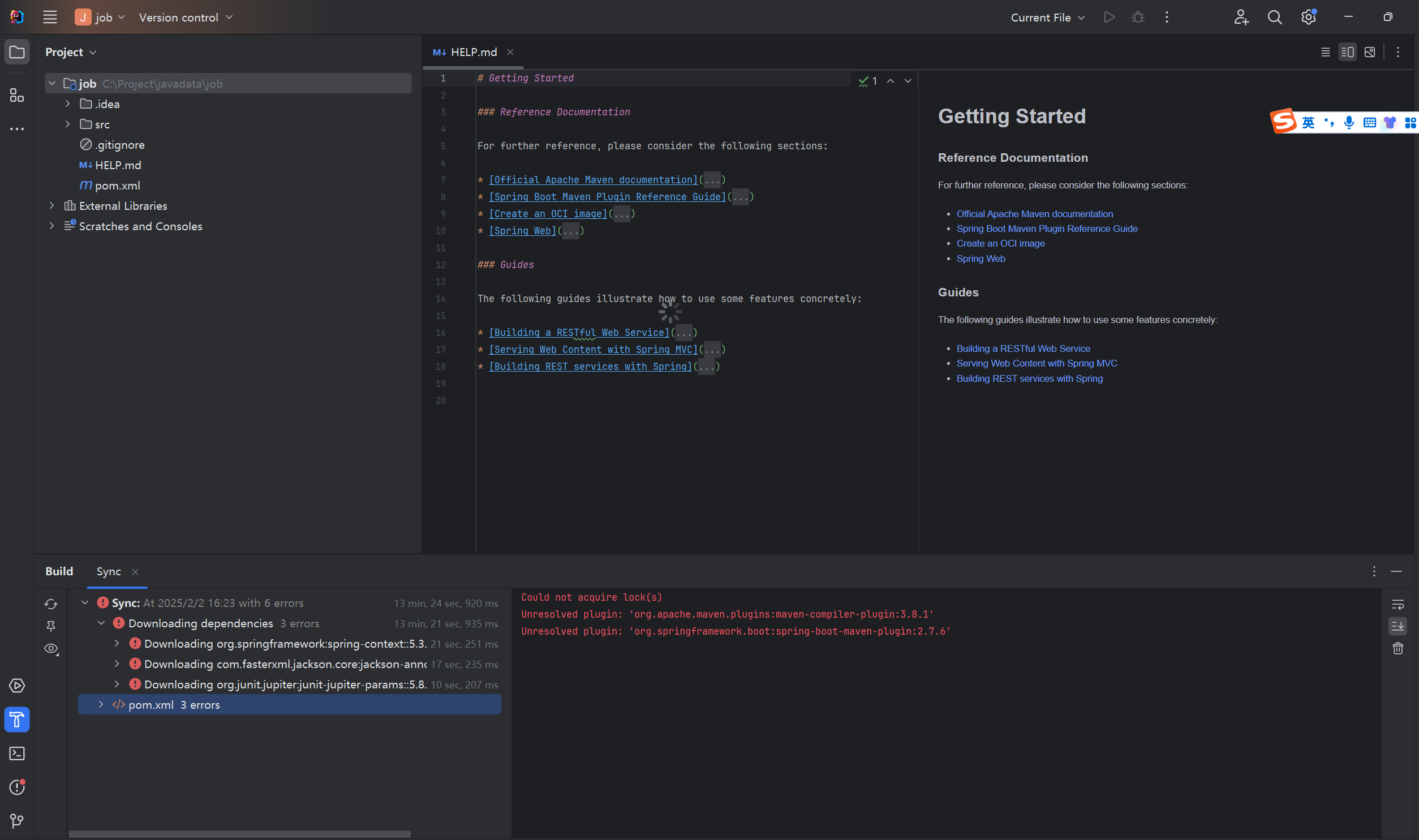Expand spring-context download error node

coord(117,644)
